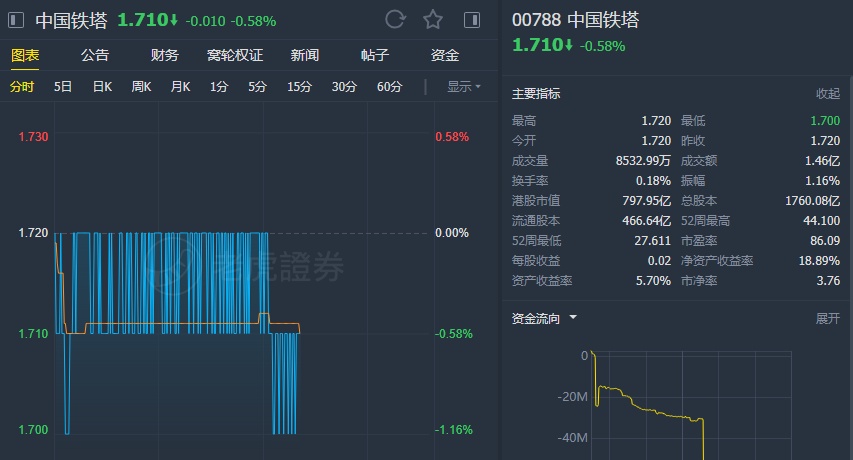Switch to the 资金 tab

coord(445,56)
